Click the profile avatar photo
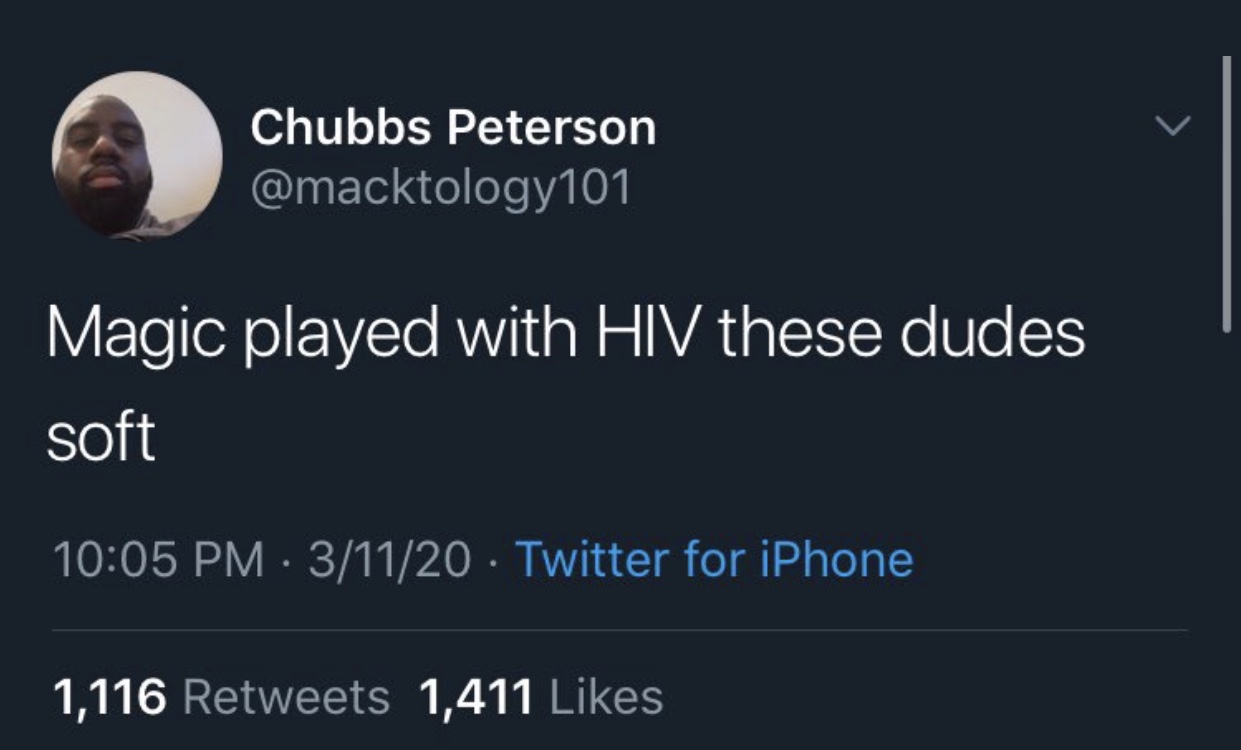Screen dimensions: 1241x750 [x=137, y=155]
